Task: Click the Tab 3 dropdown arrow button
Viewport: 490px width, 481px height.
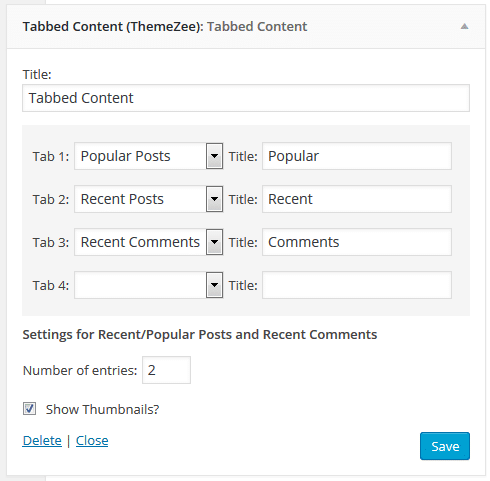Action: tap(214, 242)
